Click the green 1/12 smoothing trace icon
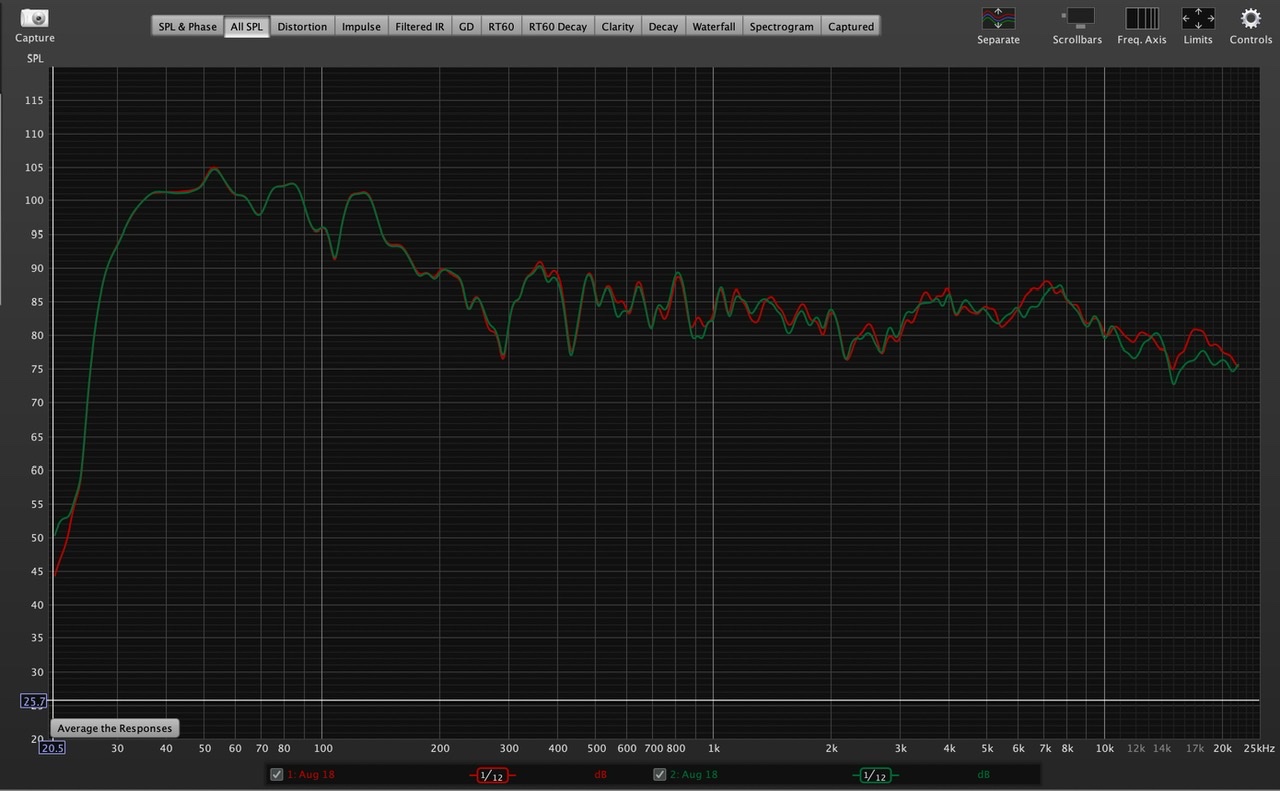Viewport: 1280px width, 791px height. point(873,775)
